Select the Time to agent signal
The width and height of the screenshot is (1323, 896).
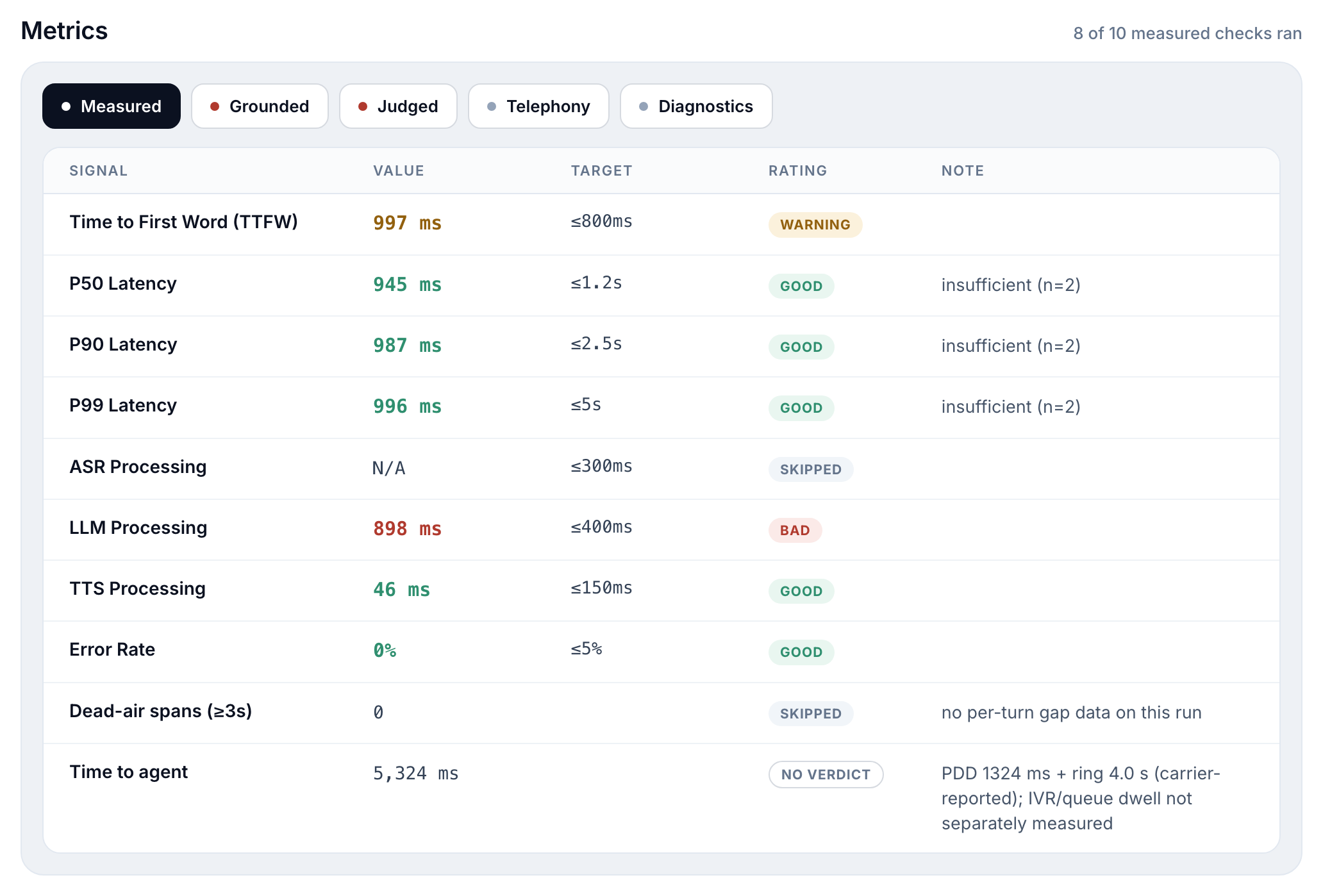[128, 772]
